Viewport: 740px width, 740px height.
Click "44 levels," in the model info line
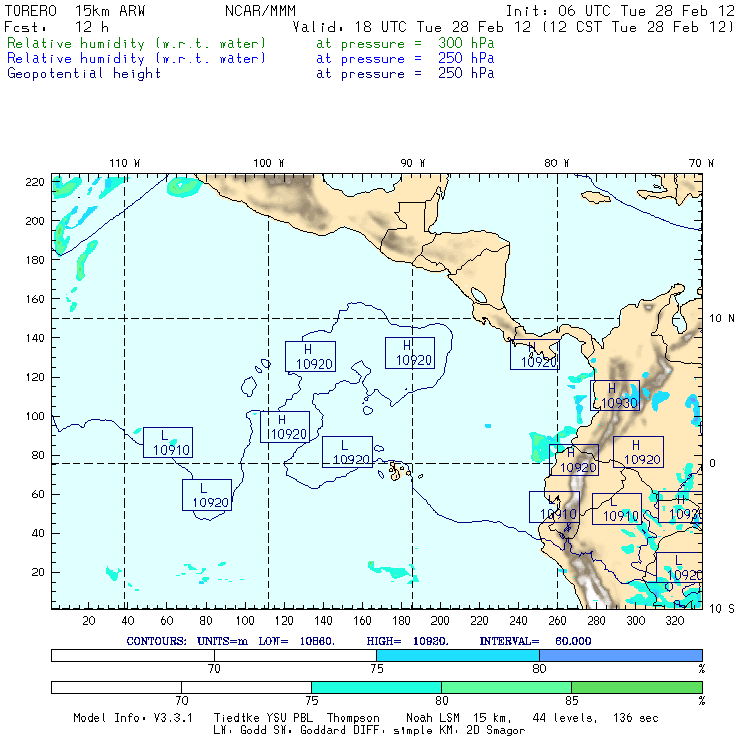point(565,718)
